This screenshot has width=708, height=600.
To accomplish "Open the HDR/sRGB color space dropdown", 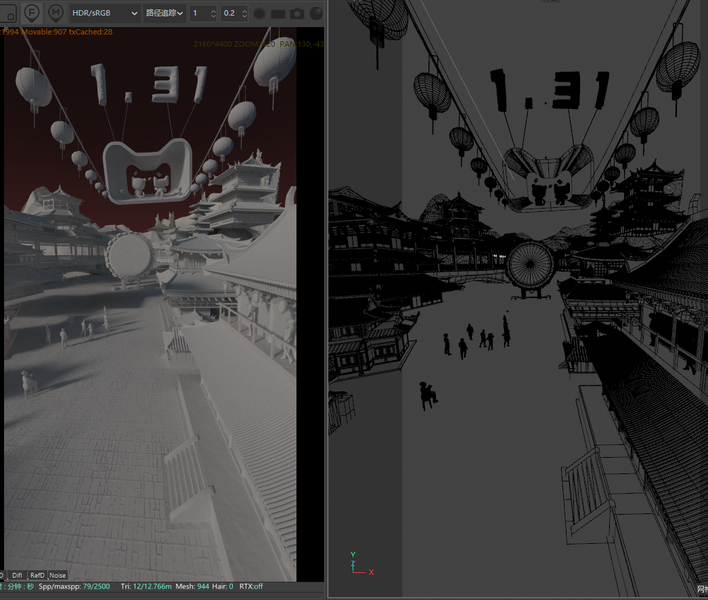I will tap(104, 13).
